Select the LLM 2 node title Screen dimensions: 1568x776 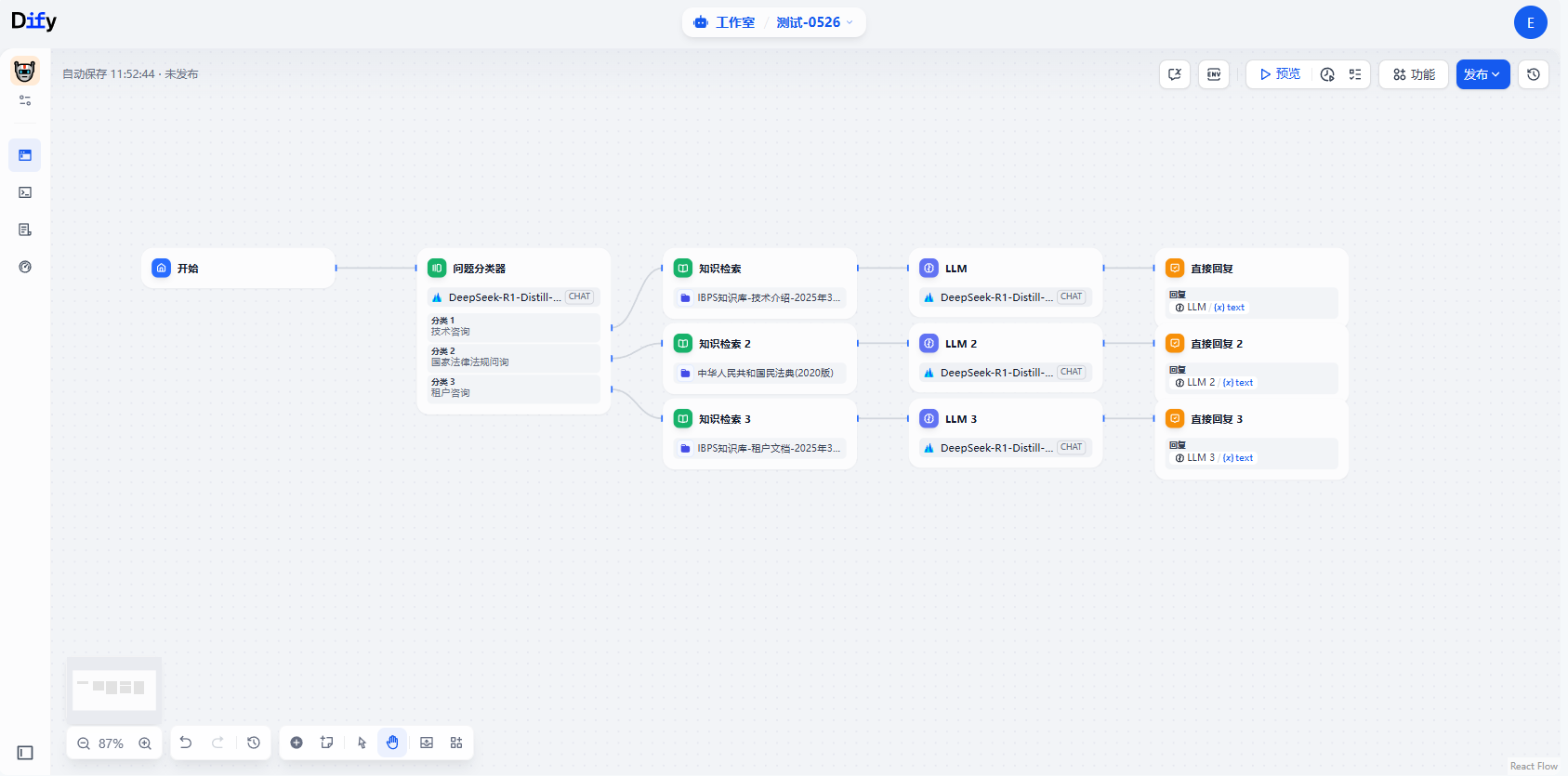961,344
